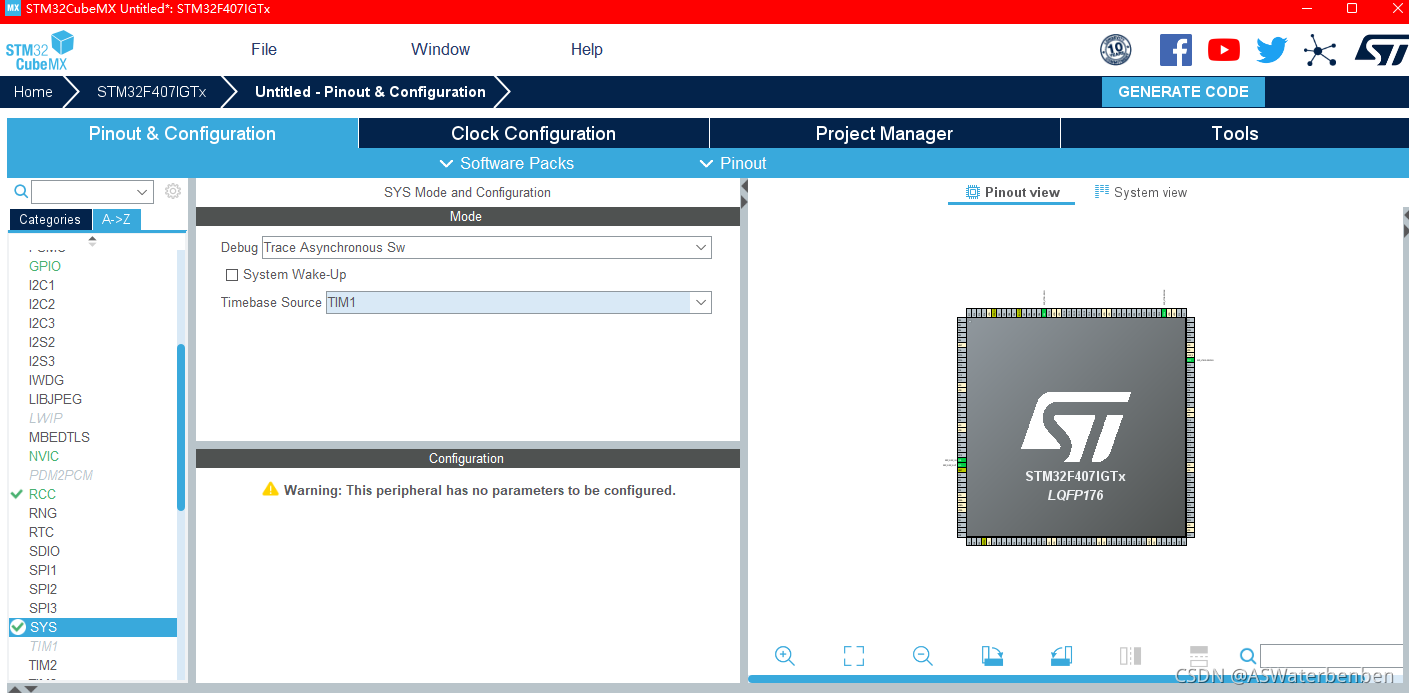Click the flip chip view icon

(x=1130, y=656)
